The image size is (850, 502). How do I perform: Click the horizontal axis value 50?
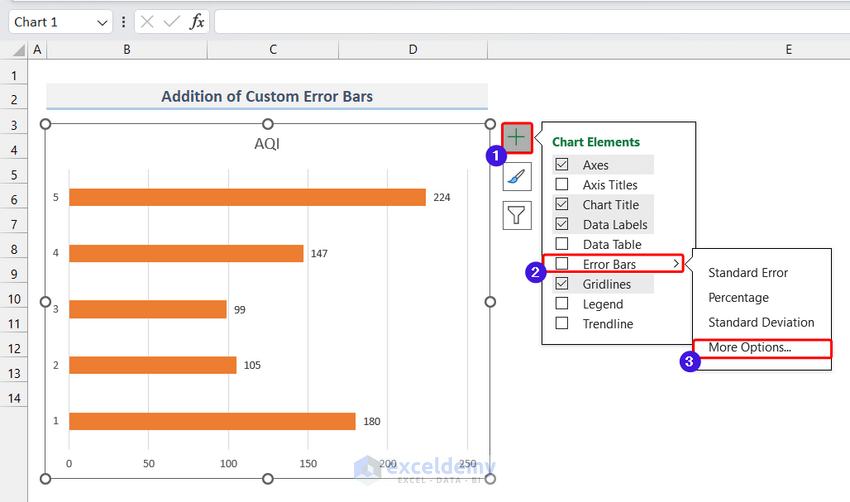coord(149,464)
